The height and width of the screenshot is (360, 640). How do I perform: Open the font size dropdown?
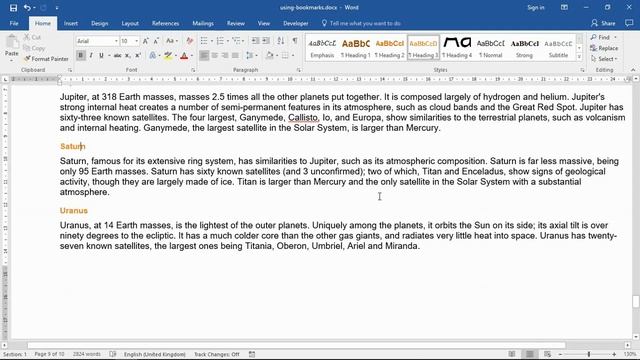tap(136, 41)
